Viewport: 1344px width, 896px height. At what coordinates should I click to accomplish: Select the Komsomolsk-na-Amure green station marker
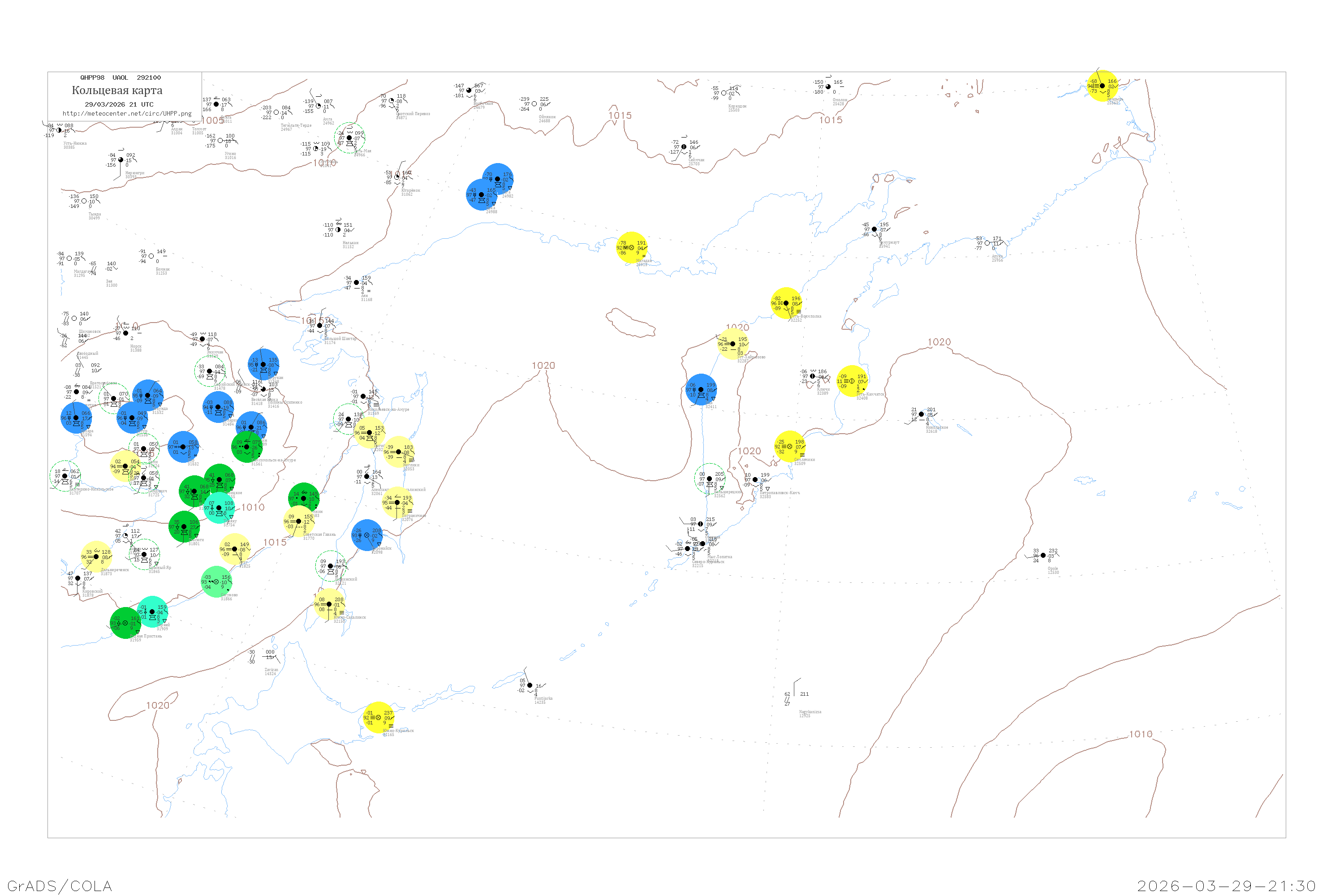[247, 447]
